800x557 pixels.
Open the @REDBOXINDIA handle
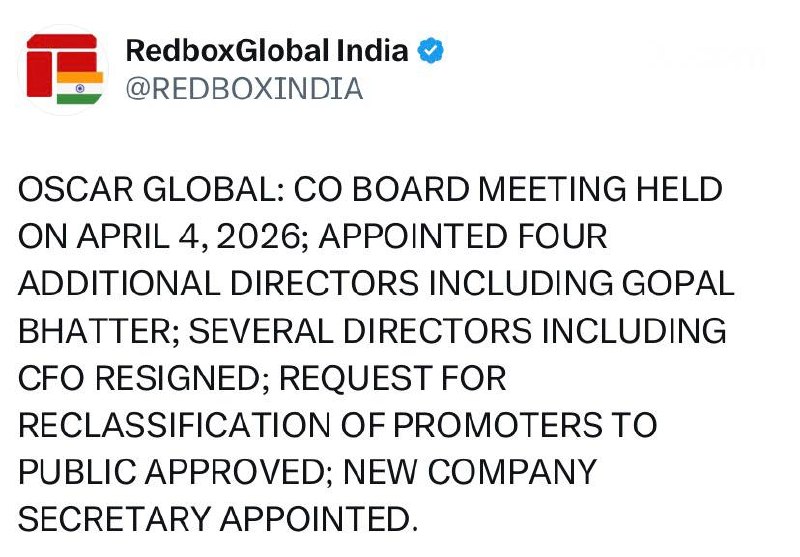point(243,89)
